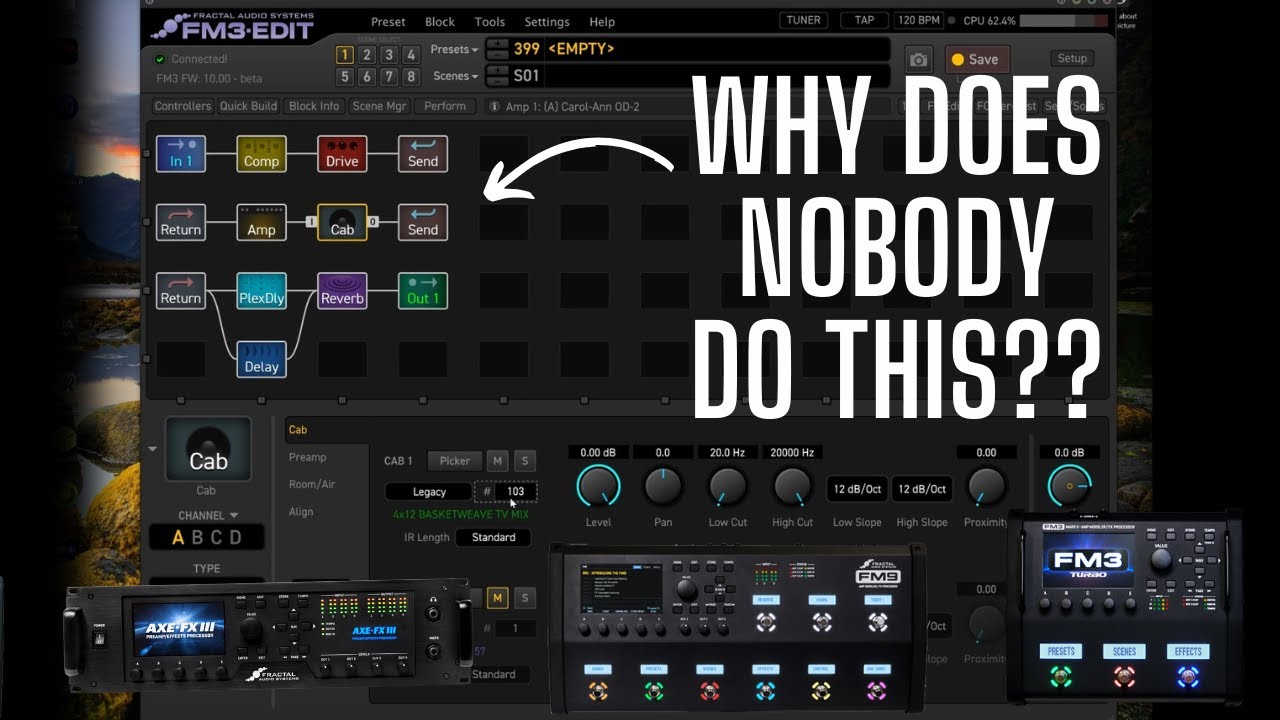Select the Amp block in the grid
The image size is (1280, 720).
pos(262,222)
